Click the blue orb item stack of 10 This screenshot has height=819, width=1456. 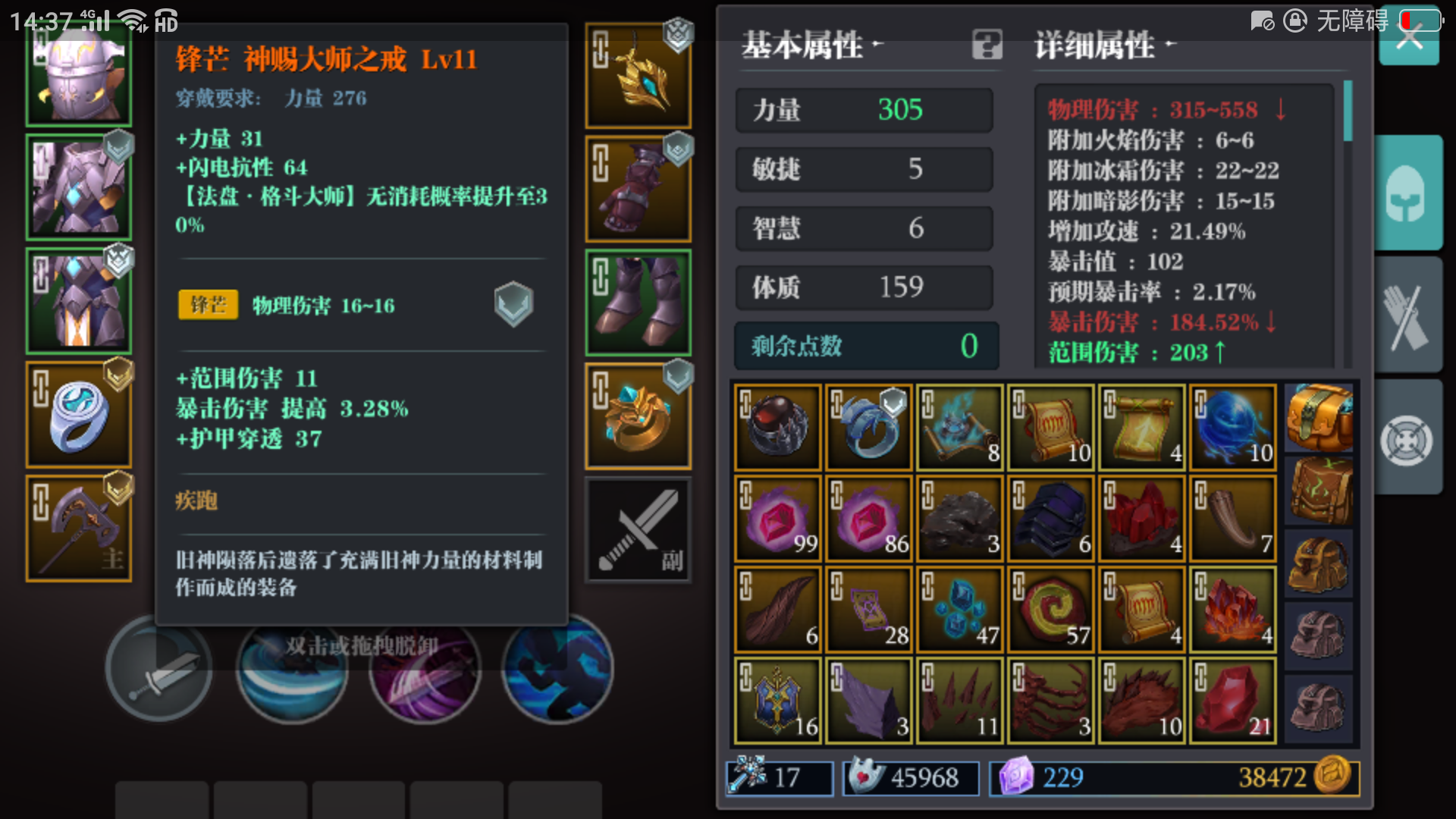tap(1233, 428)
